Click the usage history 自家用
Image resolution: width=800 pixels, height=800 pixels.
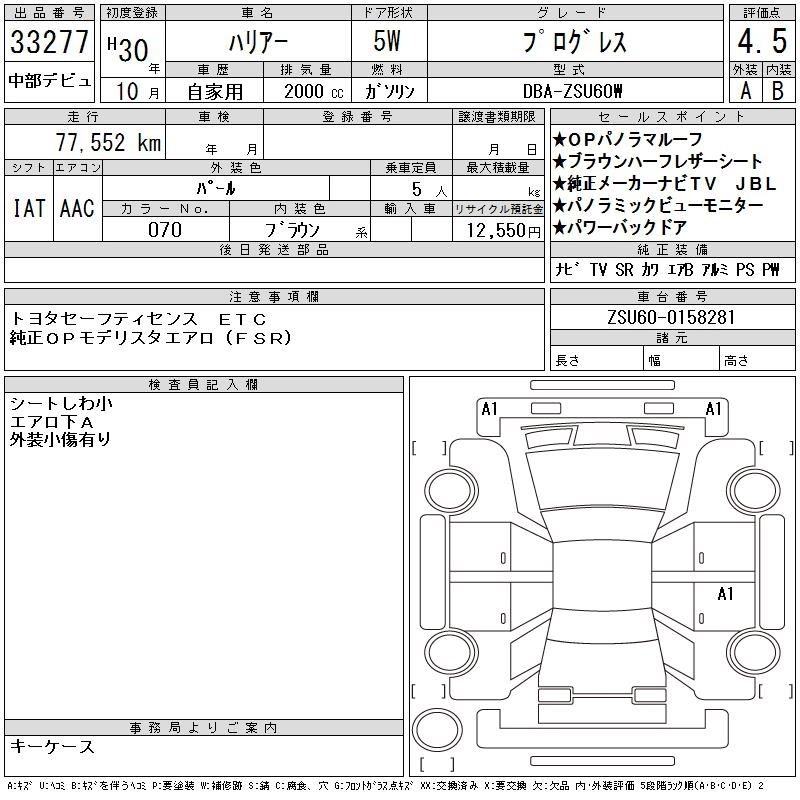(215, 92)
